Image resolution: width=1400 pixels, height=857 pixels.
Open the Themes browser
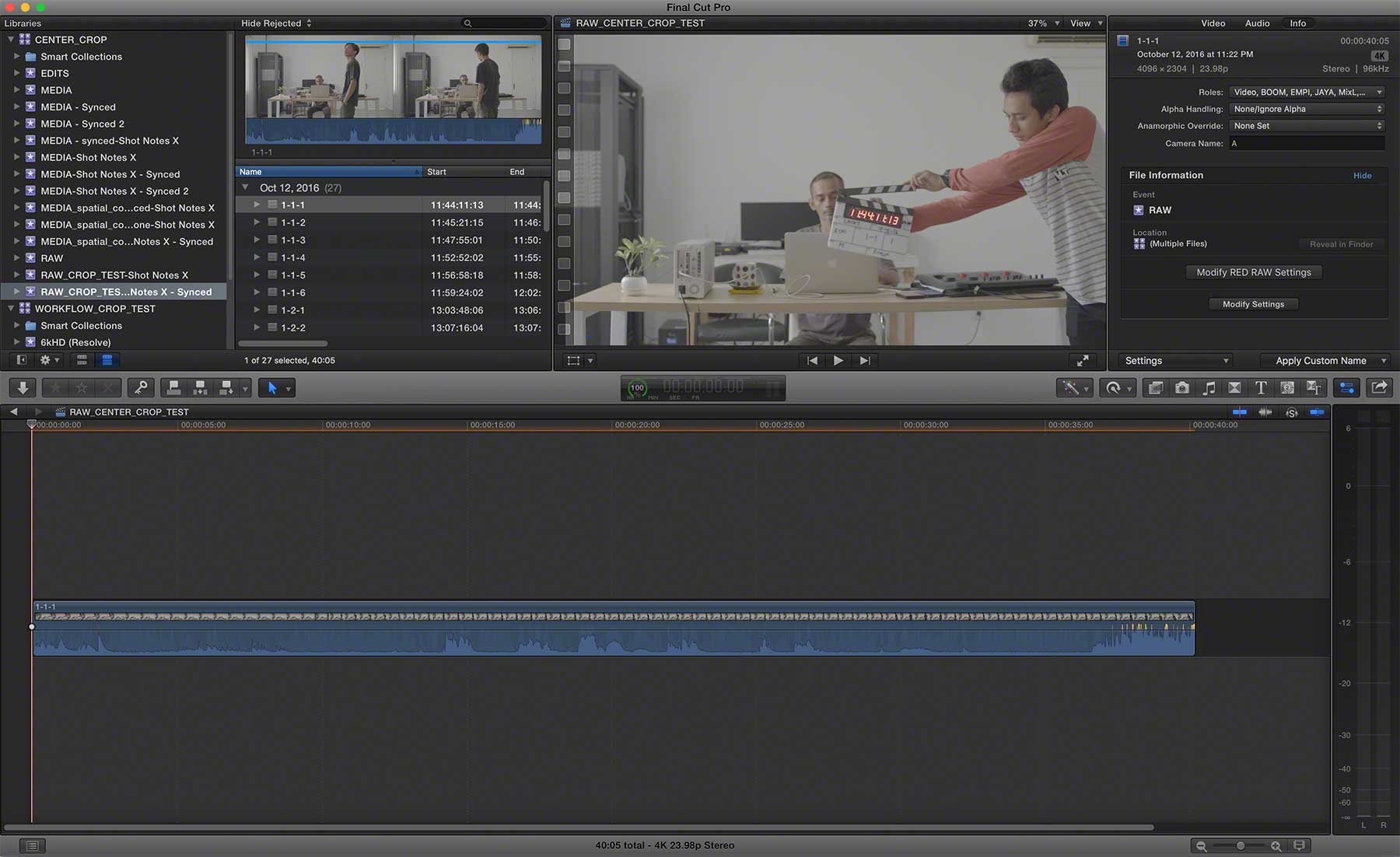click(1314, 387)
